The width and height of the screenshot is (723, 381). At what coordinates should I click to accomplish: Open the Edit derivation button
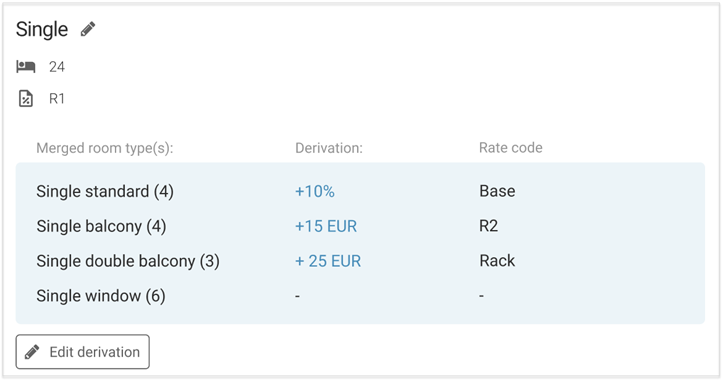83,352
